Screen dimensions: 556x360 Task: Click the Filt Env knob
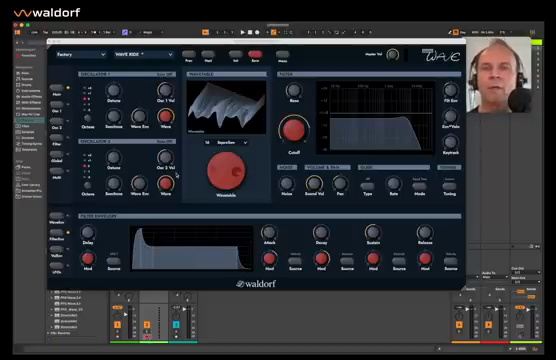[x=451, y=90]
